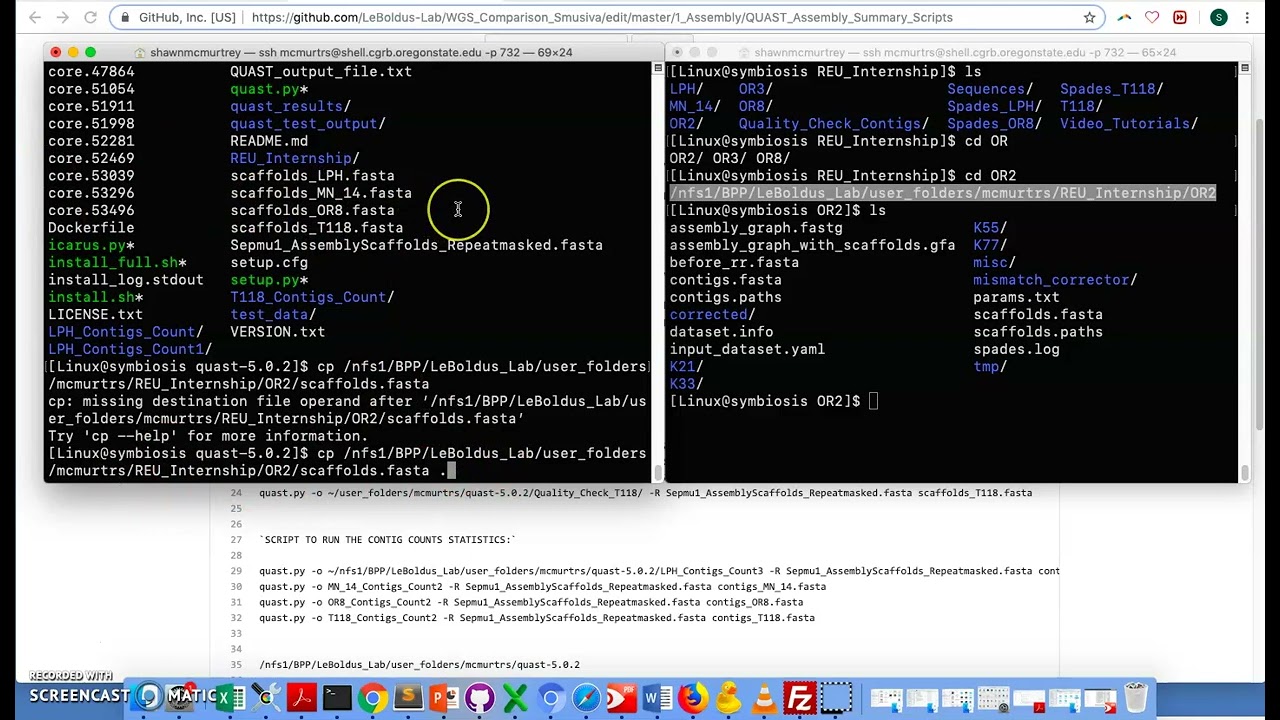Click the padlock site info icon
The image size is (1280, 720).
pyautogui.click(x=125, y=17)
